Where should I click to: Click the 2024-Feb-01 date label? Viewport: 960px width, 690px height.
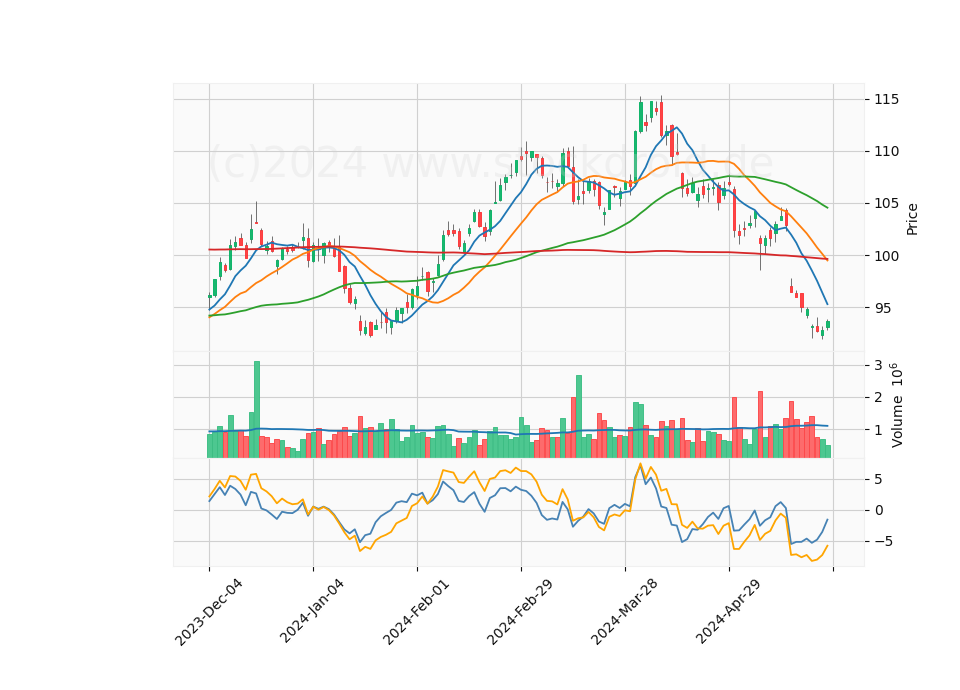(416, 612)
